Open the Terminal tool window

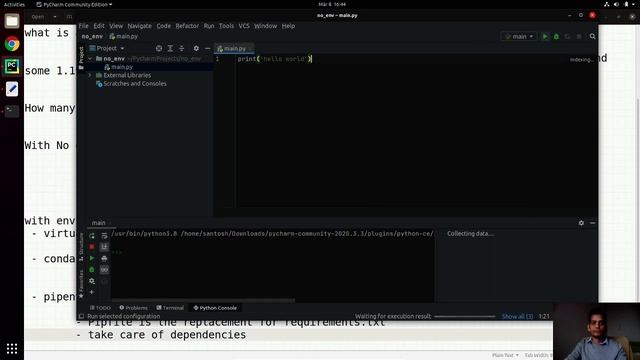[170, 308]
